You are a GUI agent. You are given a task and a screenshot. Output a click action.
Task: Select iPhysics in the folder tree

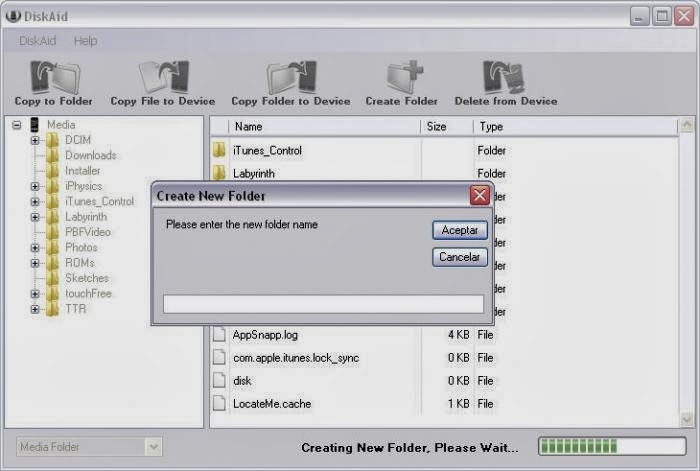point(83,186)
